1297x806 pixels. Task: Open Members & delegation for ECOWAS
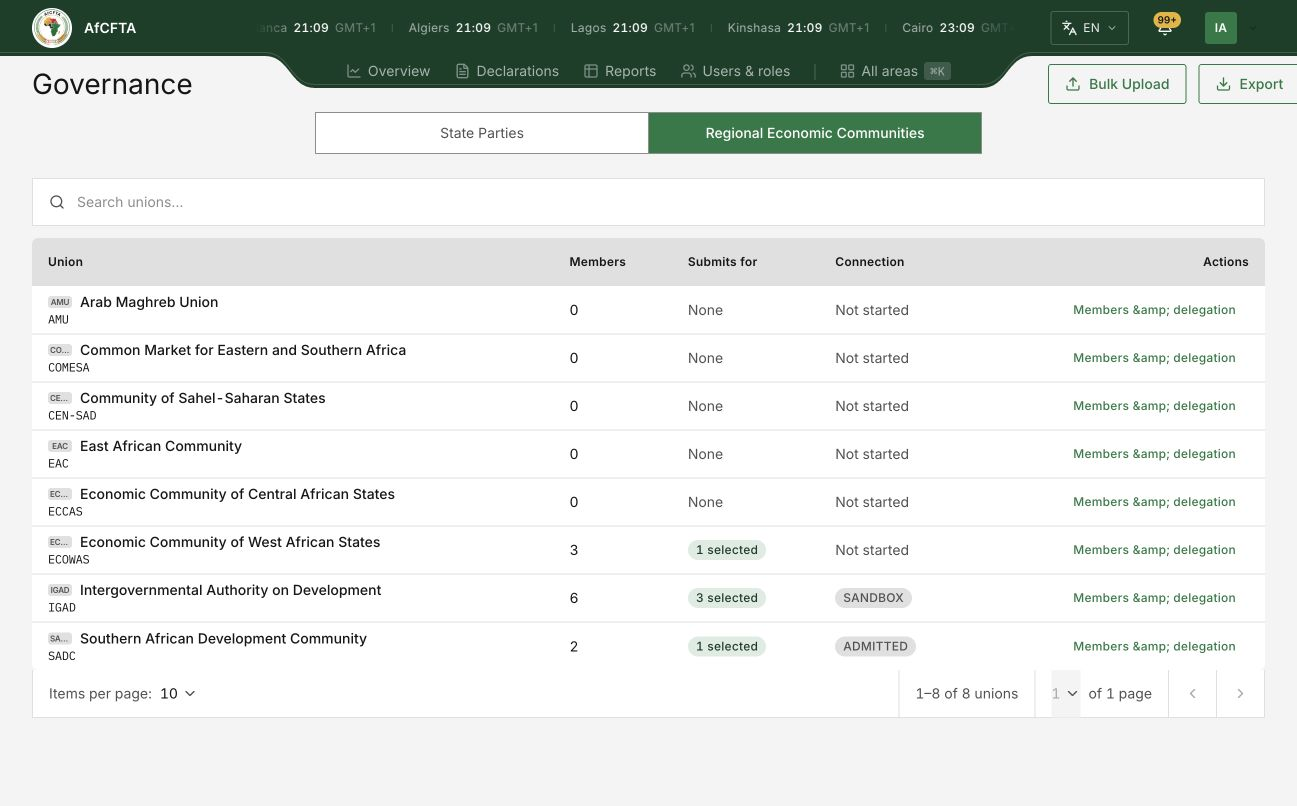tap(1154, 550)
